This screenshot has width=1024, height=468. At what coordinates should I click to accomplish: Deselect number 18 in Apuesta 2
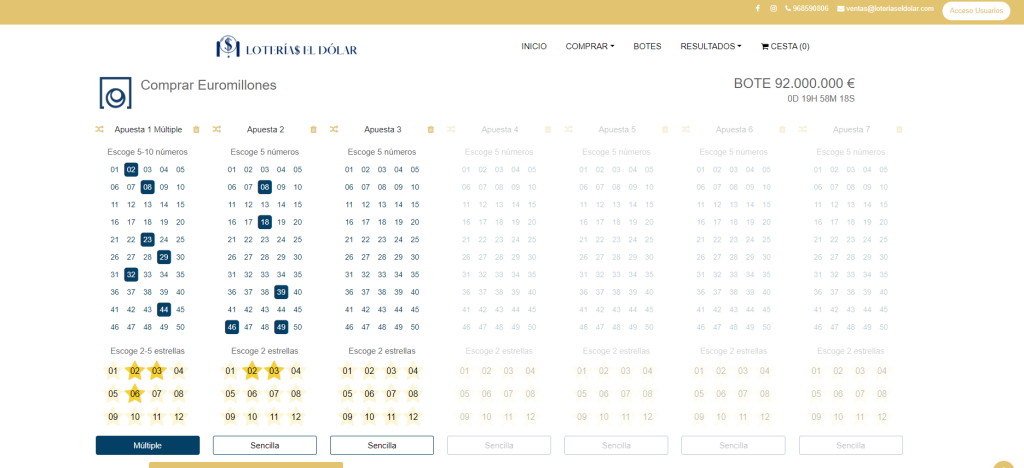(264, 222)
